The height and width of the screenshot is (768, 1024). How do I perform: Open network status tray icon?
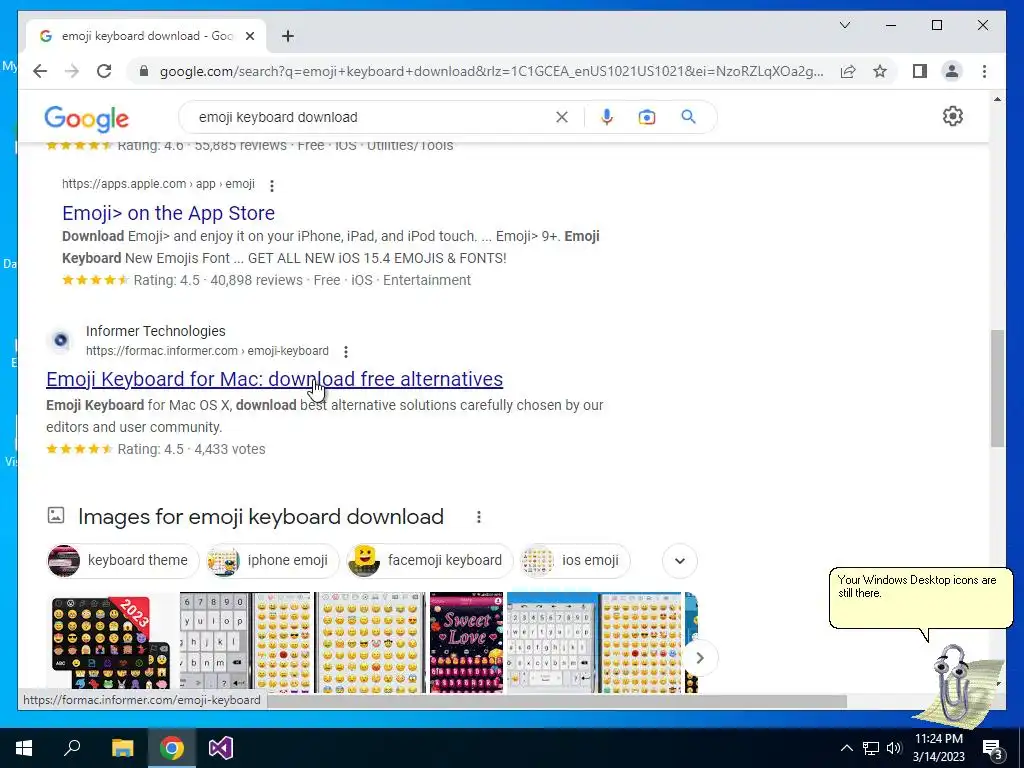click(x=871, y=748)
